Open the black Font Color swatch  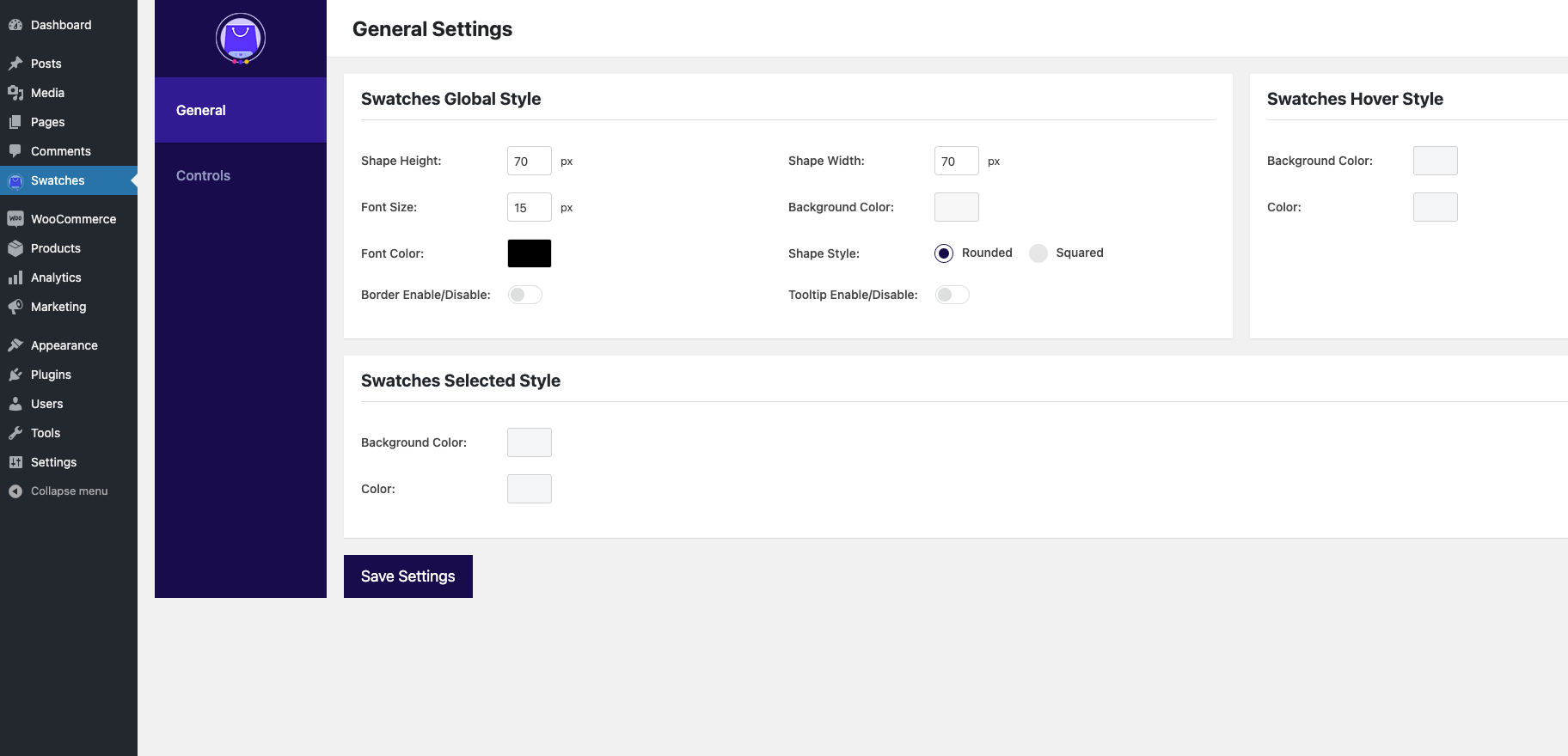(x=530, y=253)
